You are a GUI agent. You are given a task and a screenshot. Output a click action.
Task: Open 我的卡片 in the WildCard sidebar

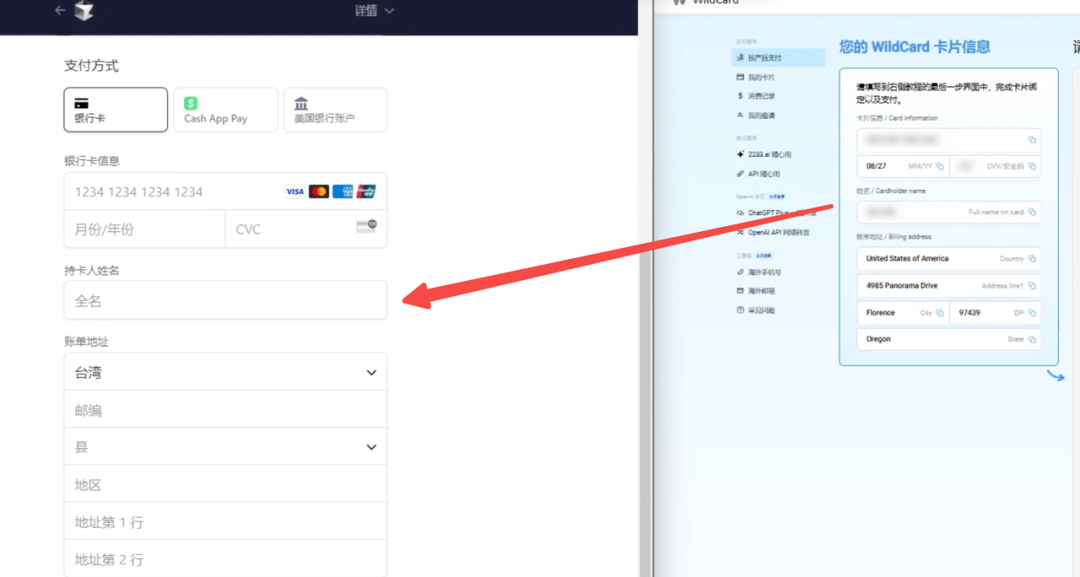[x=762, y=77]
